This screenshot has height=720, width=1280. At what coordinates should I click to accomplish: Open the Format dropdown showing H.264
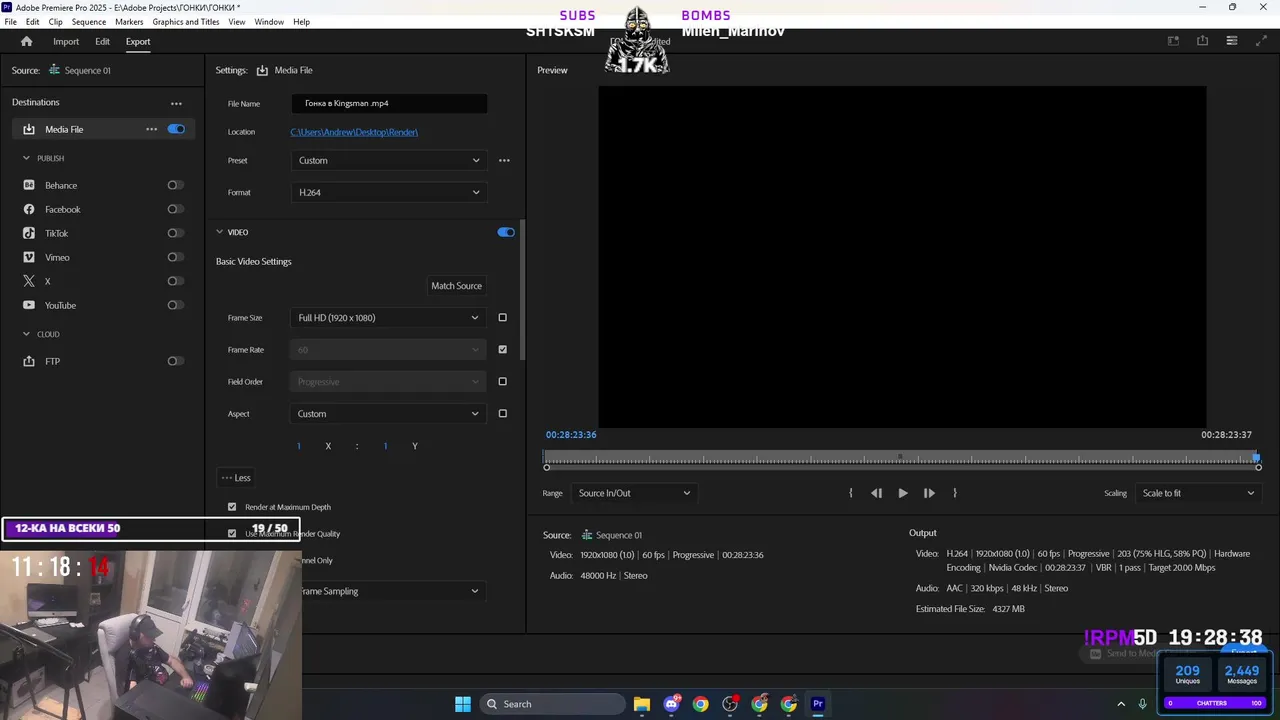click(x=389, y=192)
